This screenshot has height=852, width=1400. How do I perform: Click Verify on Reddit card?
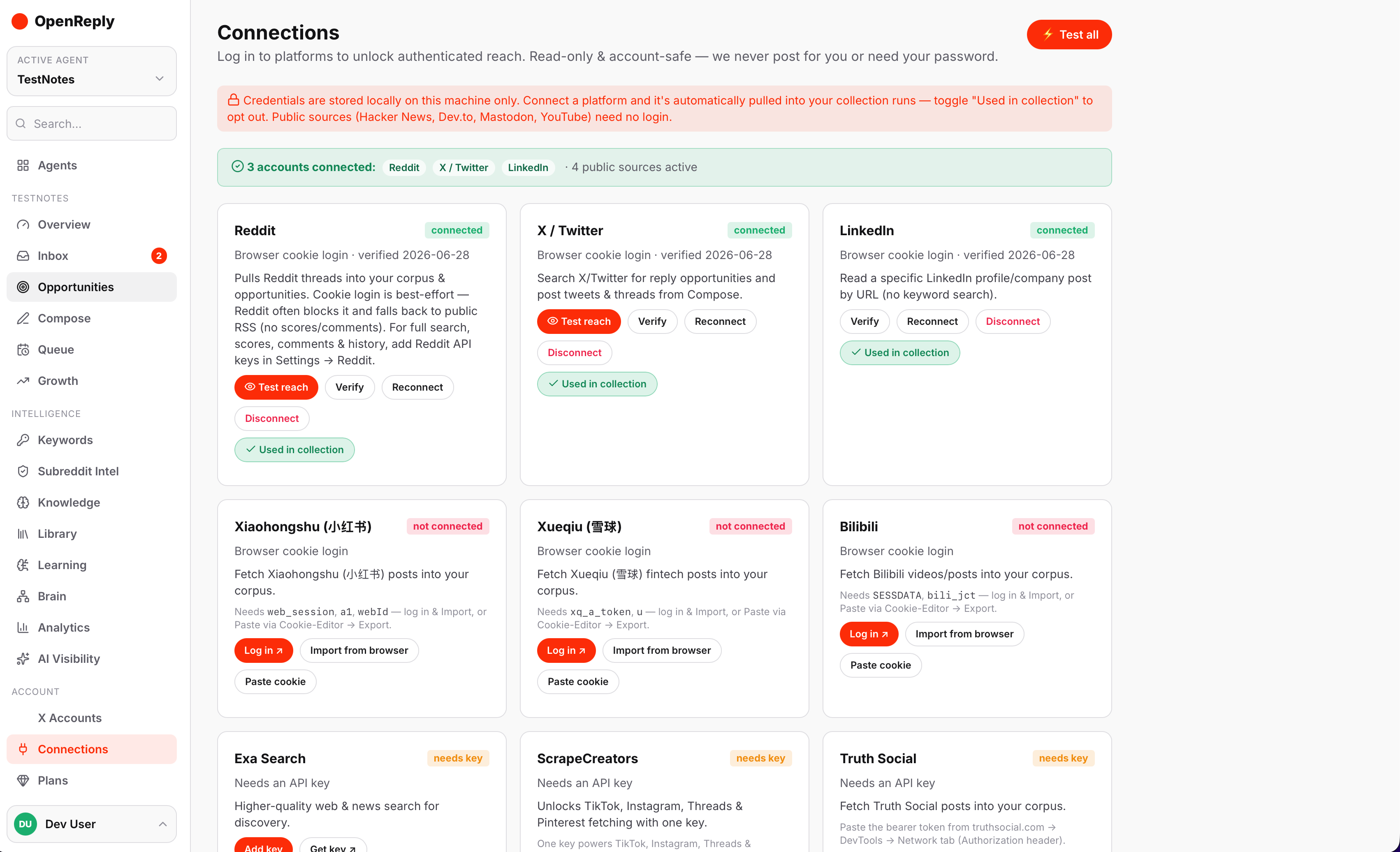(x=350, y=387)
